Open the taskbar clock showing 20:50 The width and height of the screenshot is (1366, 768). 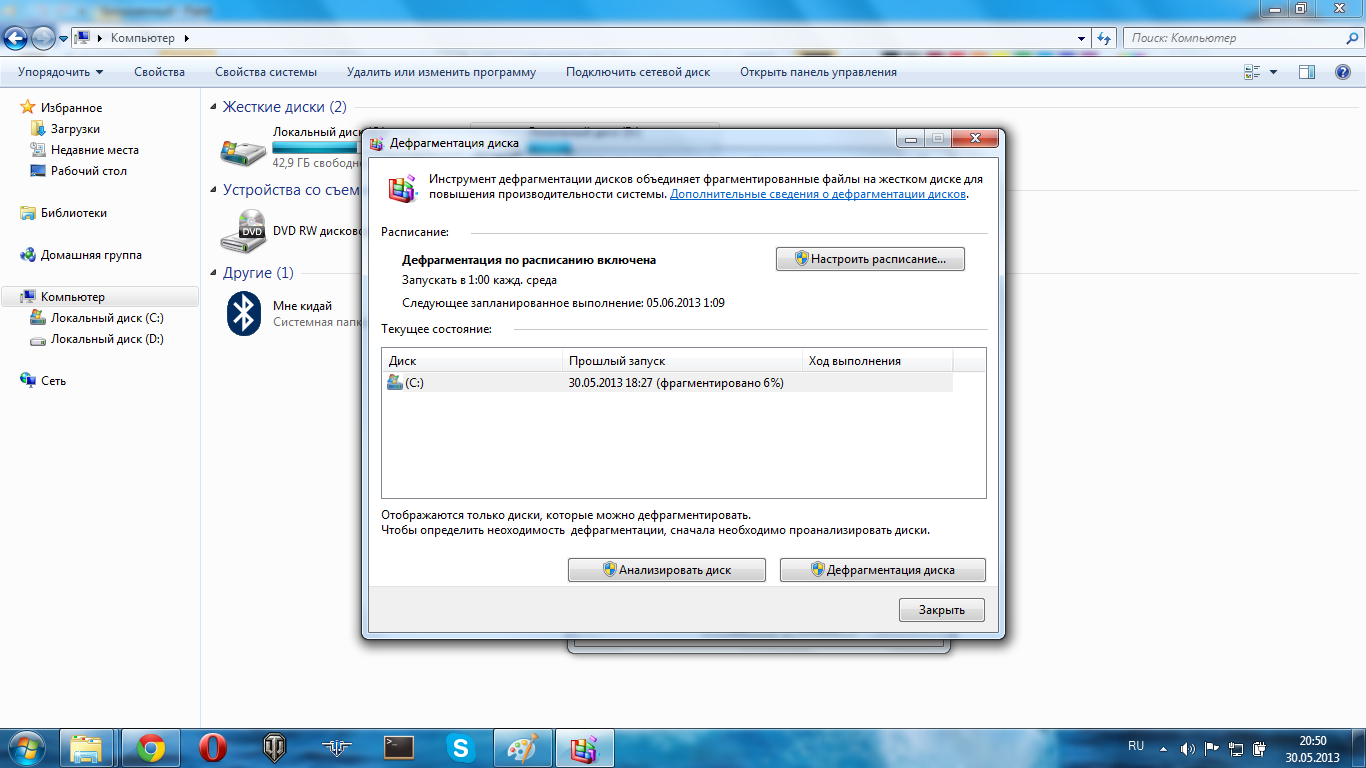point(1313,749)
